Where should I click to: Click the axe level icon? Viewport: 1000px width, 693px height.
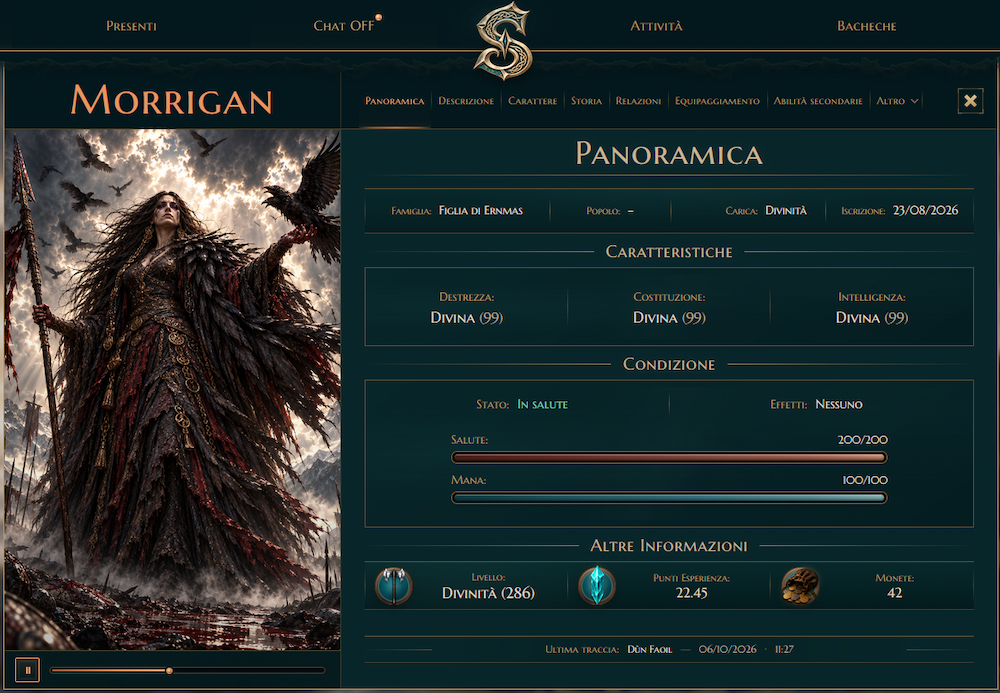[393, 586]
